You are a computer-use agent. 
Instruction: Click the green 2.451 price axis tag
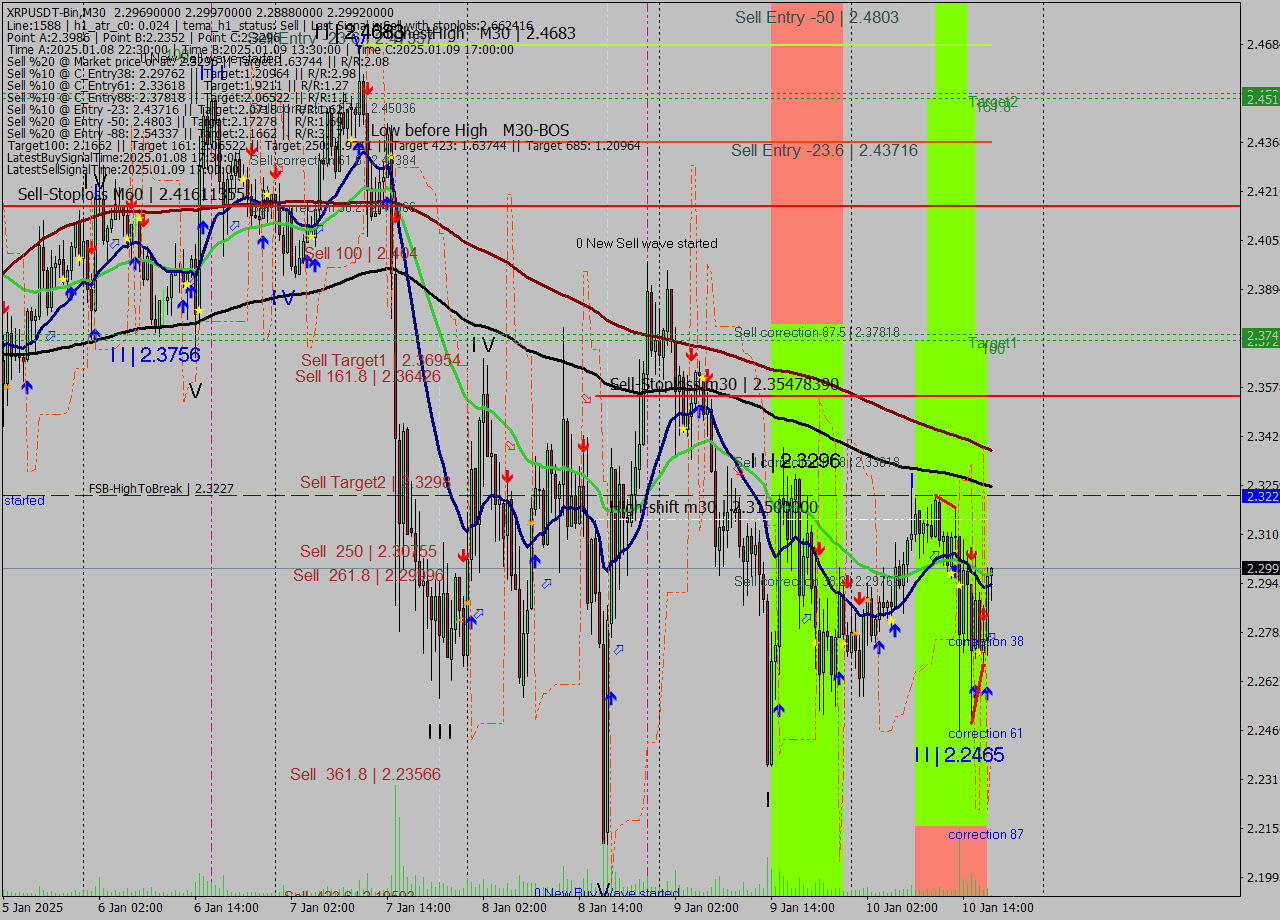tap(1260, 97)
